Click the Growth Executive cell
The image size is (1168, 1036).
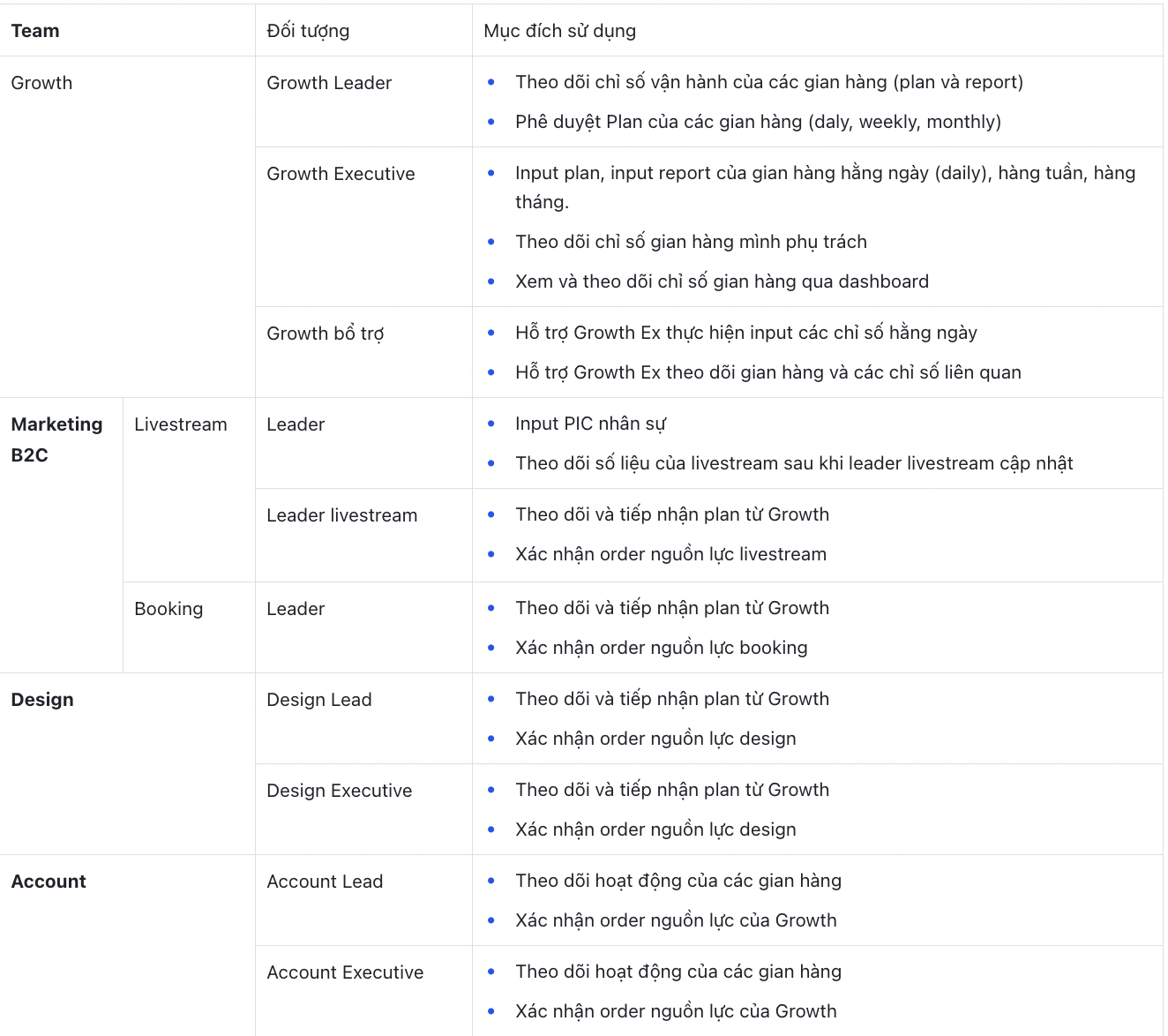pos(341,174)
